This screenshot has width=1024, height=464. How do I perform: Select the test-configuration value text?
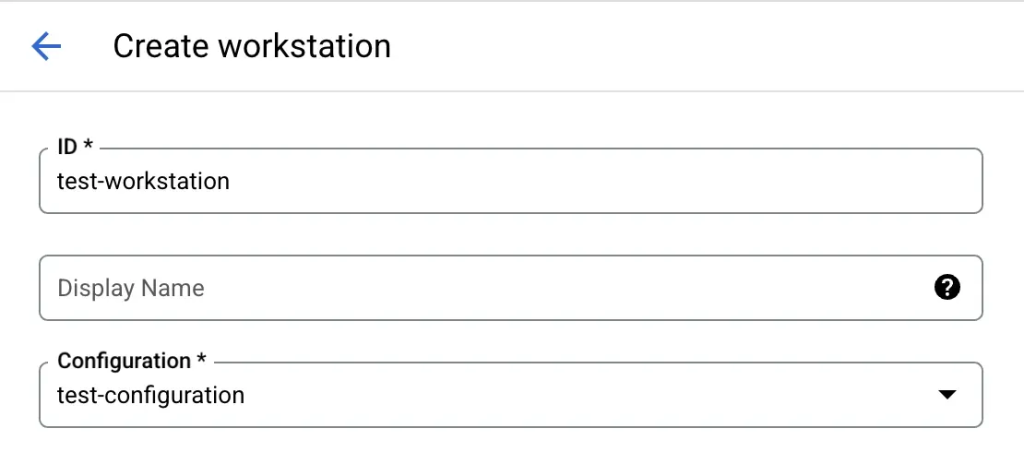tap(151, 395)
